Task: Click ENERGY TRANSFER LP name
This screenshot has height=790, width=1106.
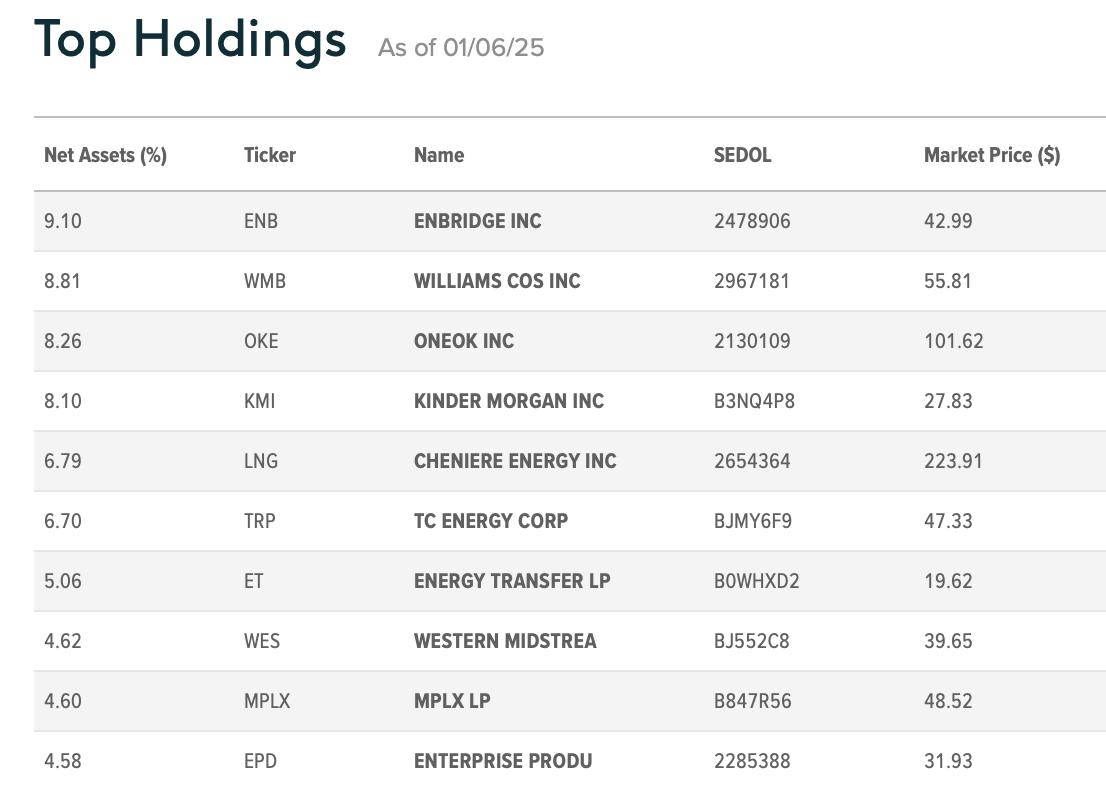Action: point(512,581)
